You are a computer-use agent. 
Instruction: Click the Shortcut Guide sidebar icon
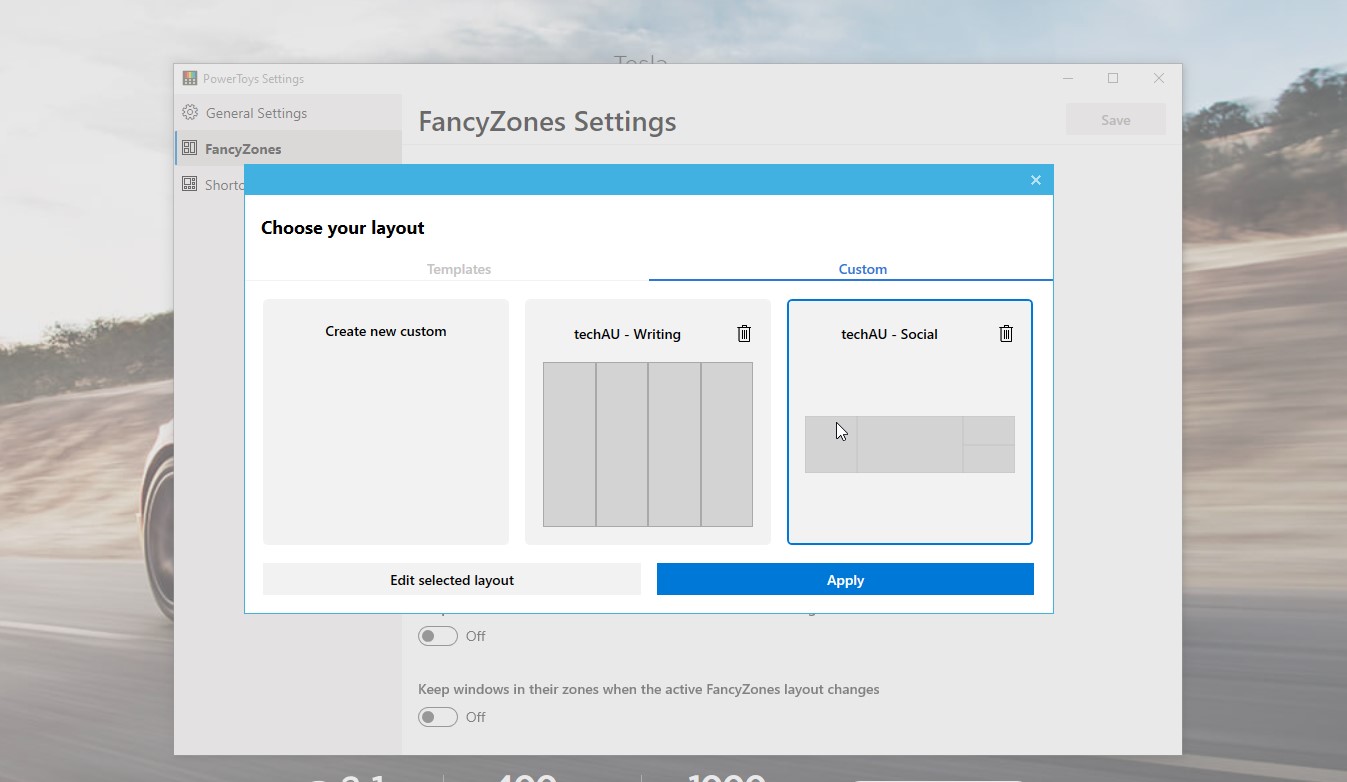pos(189,184)
